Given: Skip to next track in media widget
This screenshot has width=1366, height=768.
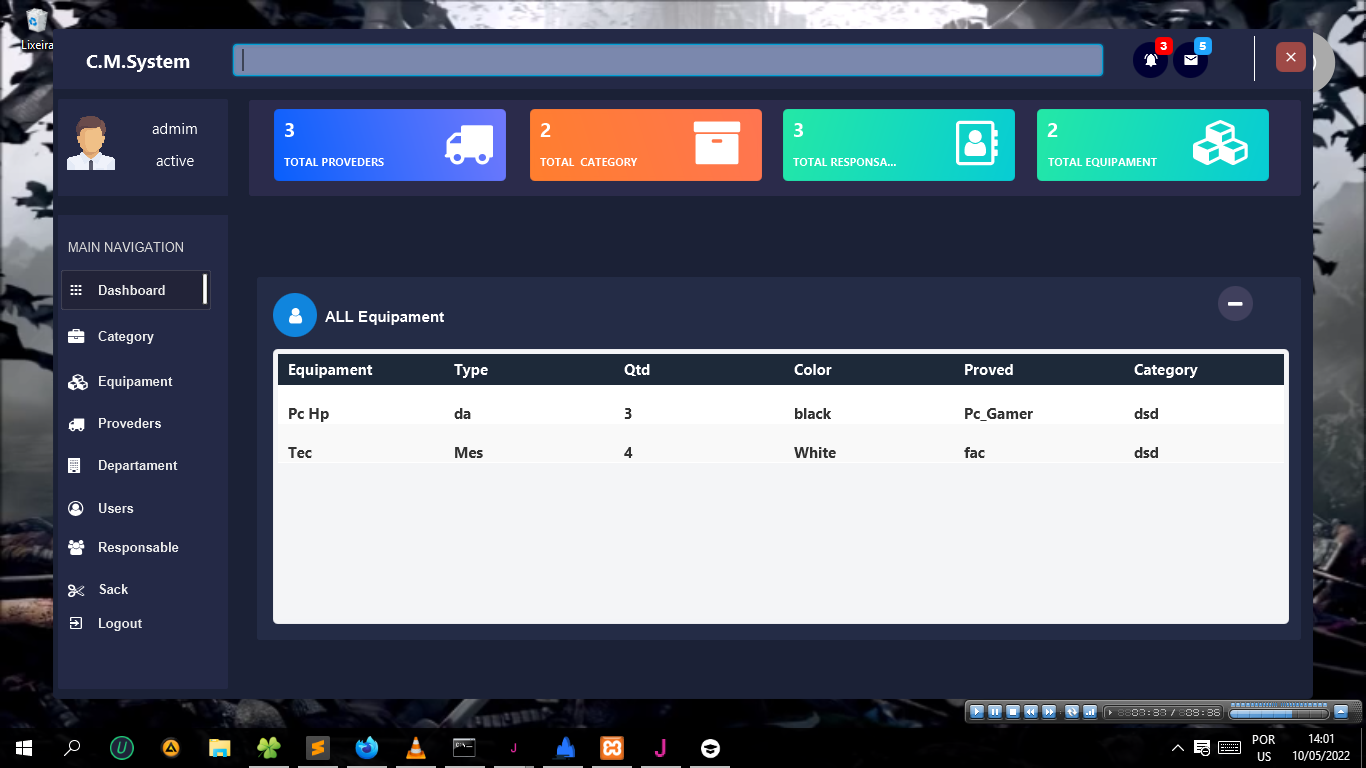Looking at the screenshot, I should pyautogui.click(x=1049, y=712).
